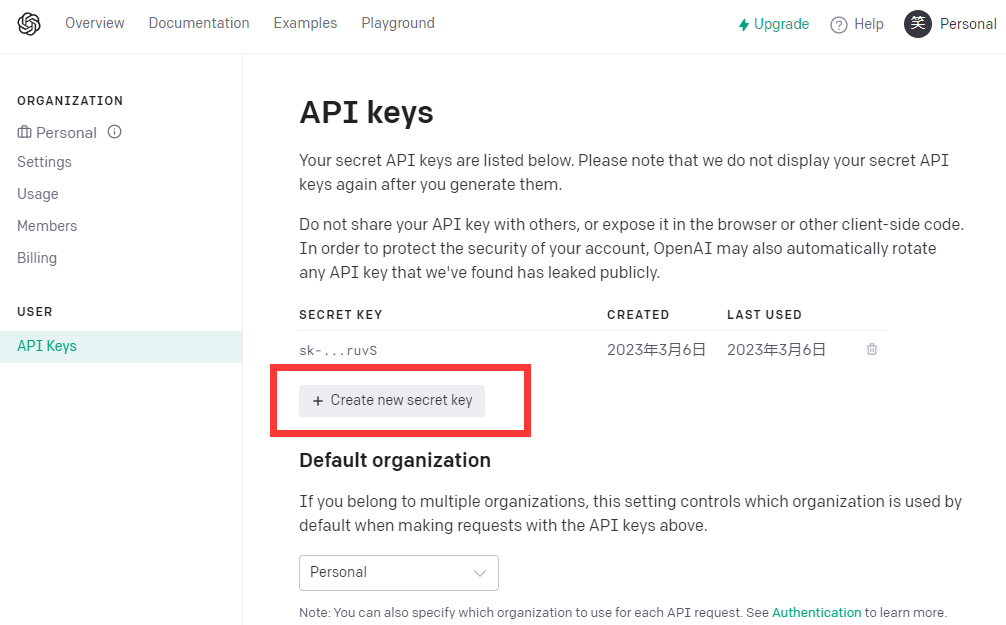Switch to the Playground
Viewport: 1006px width, 625px height.
tap(398, 23)
